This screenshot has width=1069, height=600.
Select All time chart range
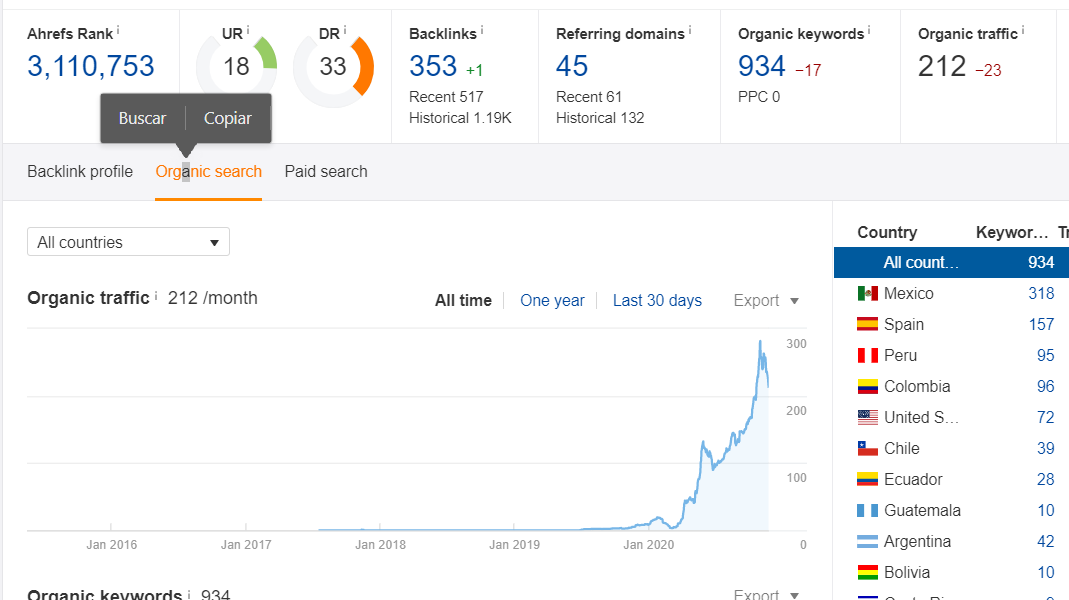pyautogui.click(x=463, y=301)
